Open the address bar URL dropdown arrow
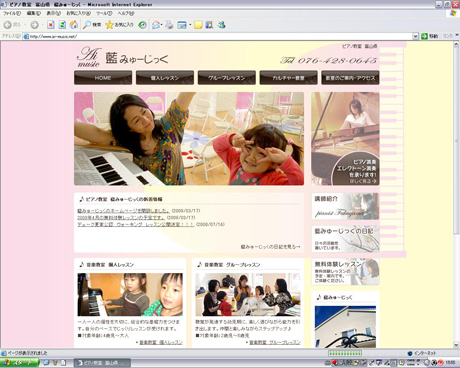 415,36
